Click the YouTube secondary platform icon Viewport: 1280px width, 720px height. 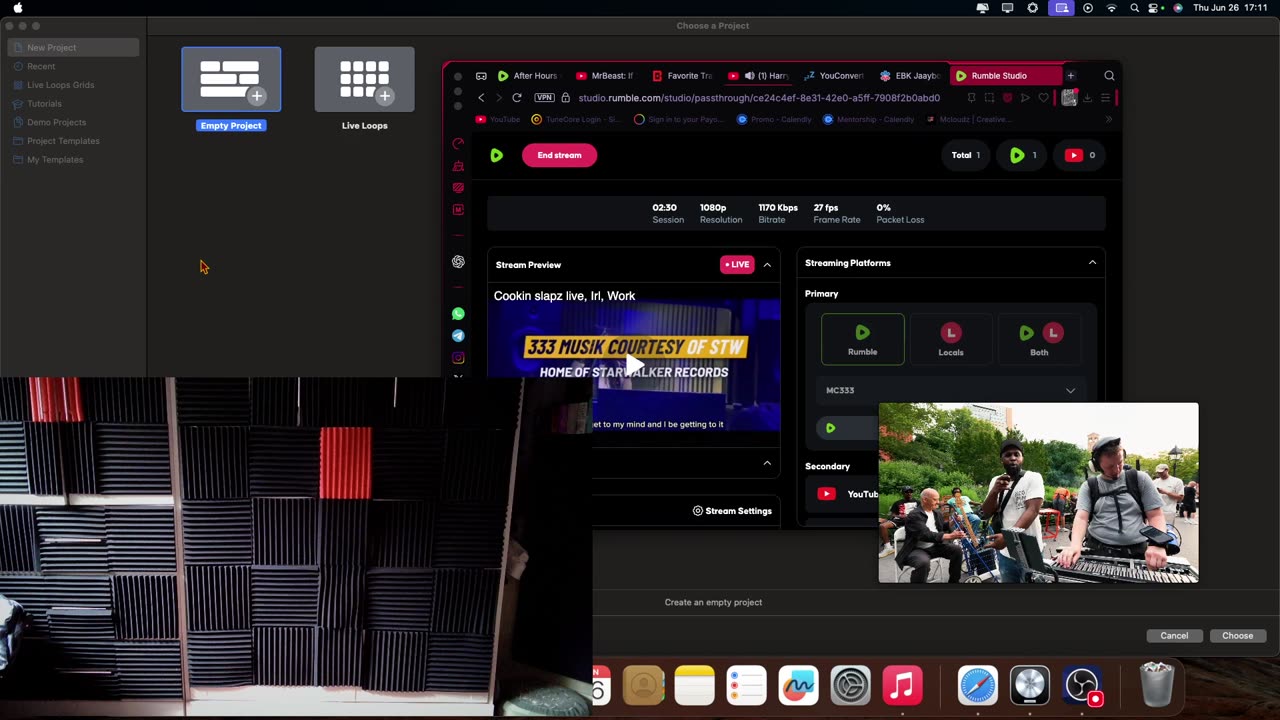point(826,493)
